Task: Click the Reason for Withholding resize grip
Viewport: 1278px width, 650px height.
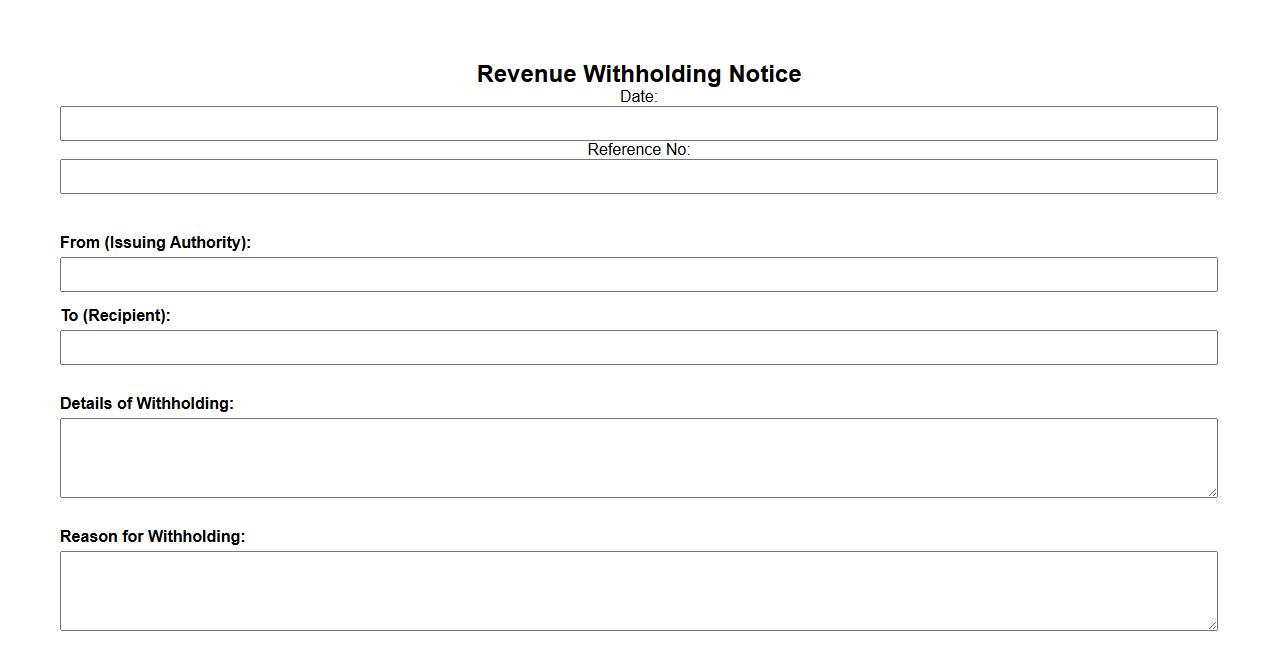Action: click(x=1212, y=625)
